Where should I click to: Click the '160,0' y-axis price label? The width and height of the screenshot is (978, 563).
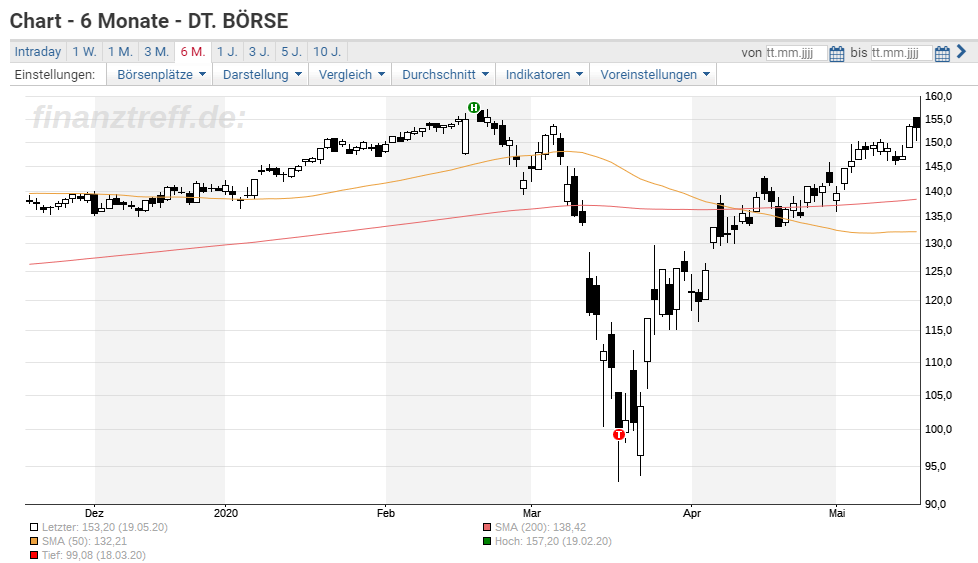click(x=938, y=96)
